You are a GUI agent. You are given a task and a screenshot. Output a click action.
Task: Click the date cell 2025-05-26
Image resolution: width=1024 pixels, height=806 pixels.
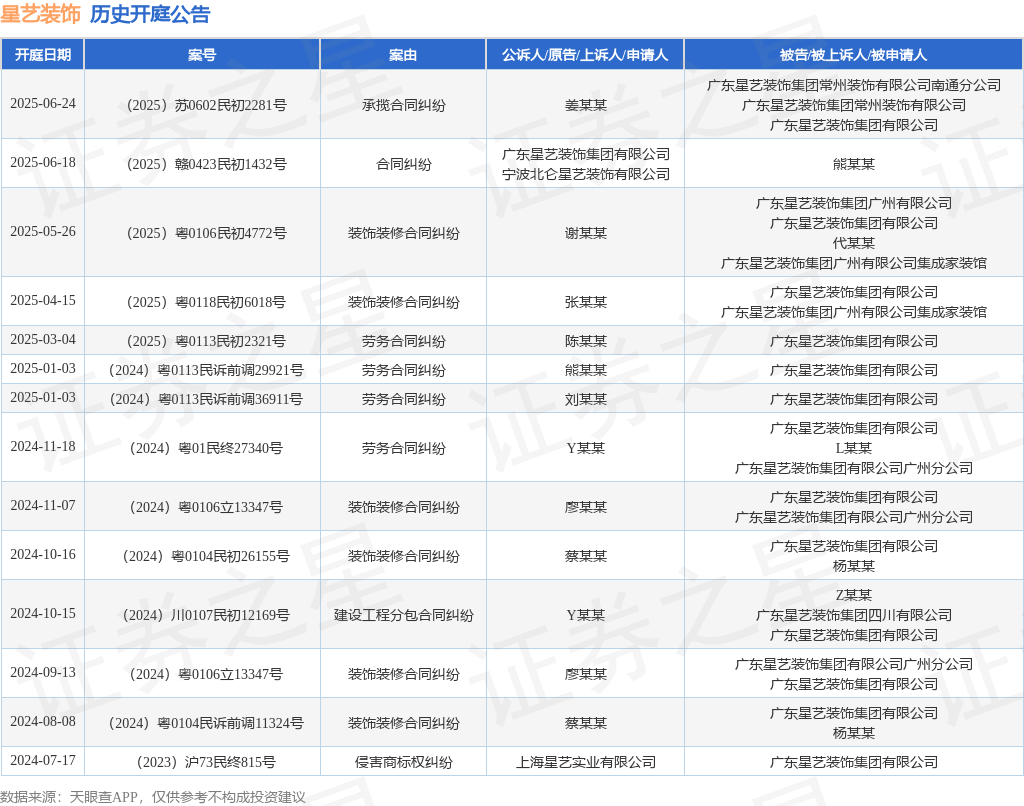tap(42, 232)
